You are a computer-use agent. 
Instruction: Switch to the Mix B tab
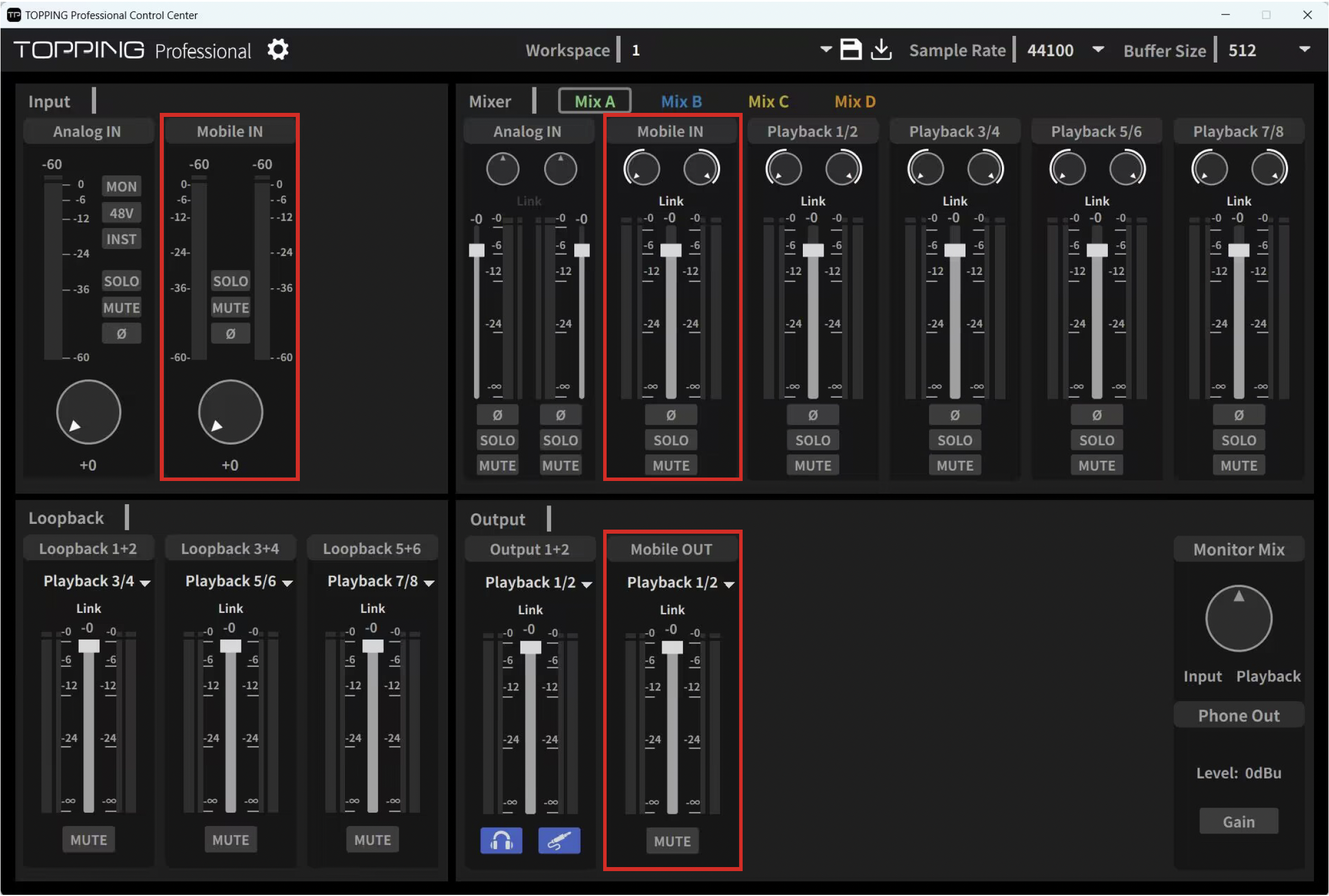tap(681, 102)
